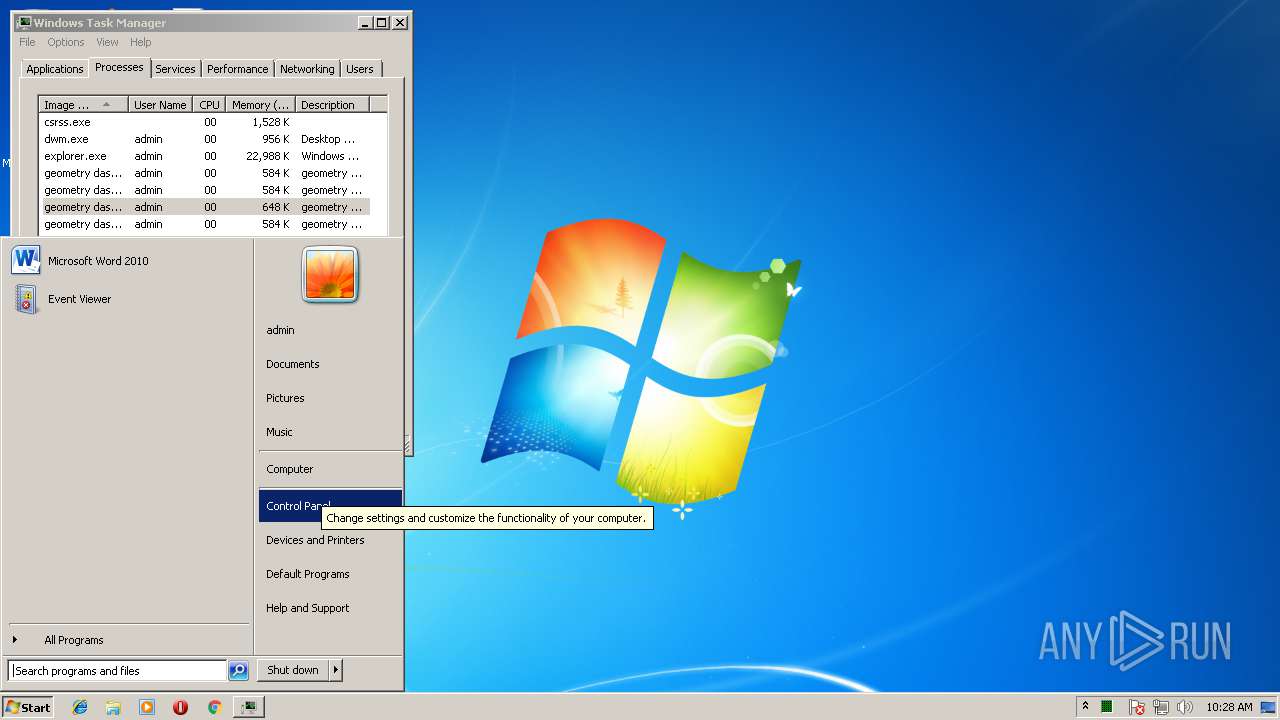
Task: Select the explorer.exe process row
Action: click(x=204, y=156)
